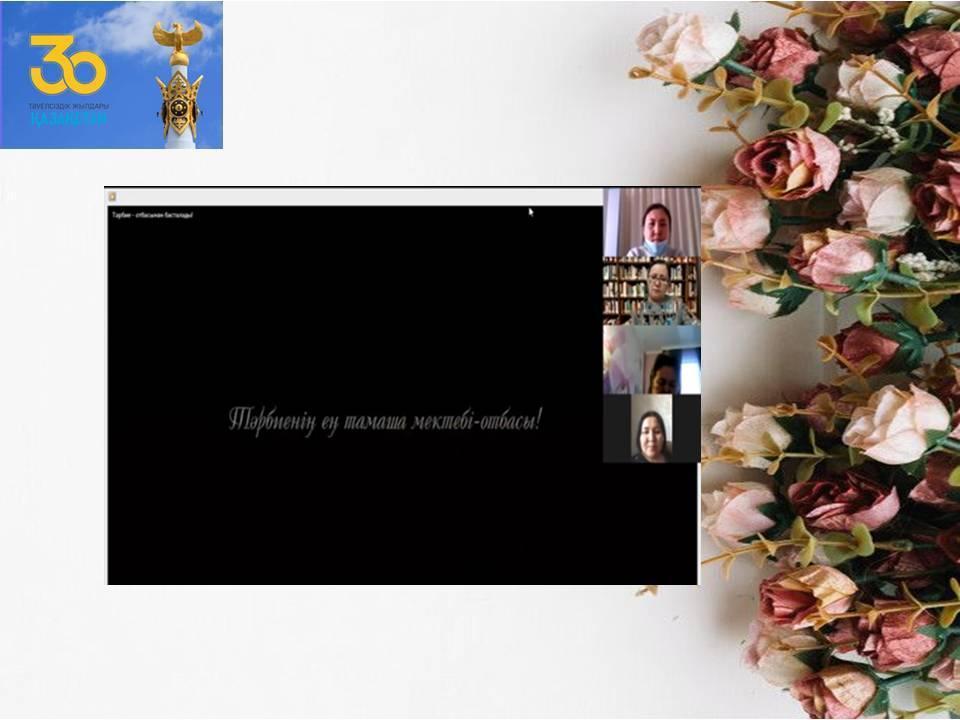
Task: Select the participant video with bookshelf background
Action: coord(651,291)
